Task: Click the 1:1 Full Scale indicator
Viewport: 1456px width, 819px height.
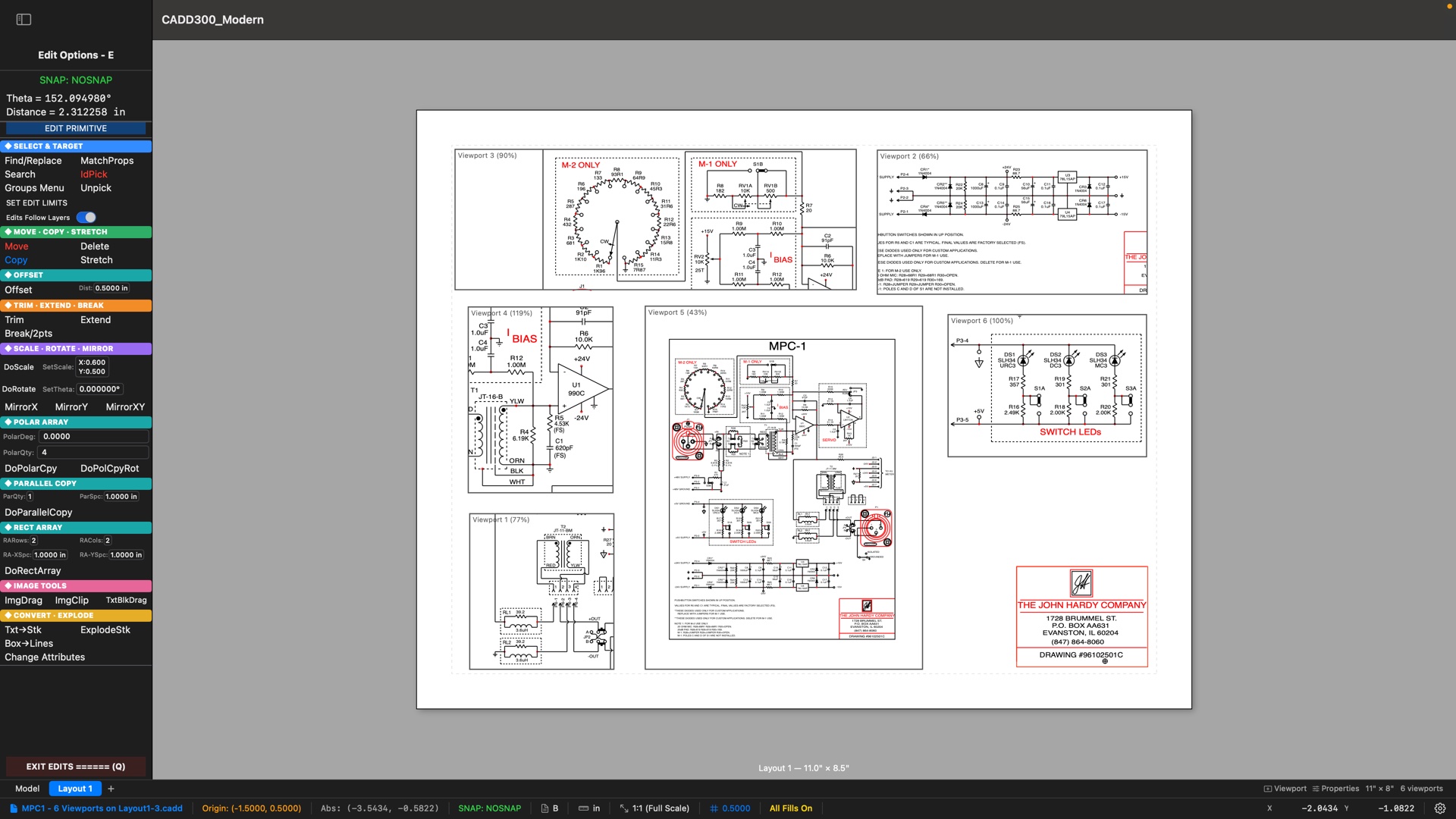Action: point(654,808)
